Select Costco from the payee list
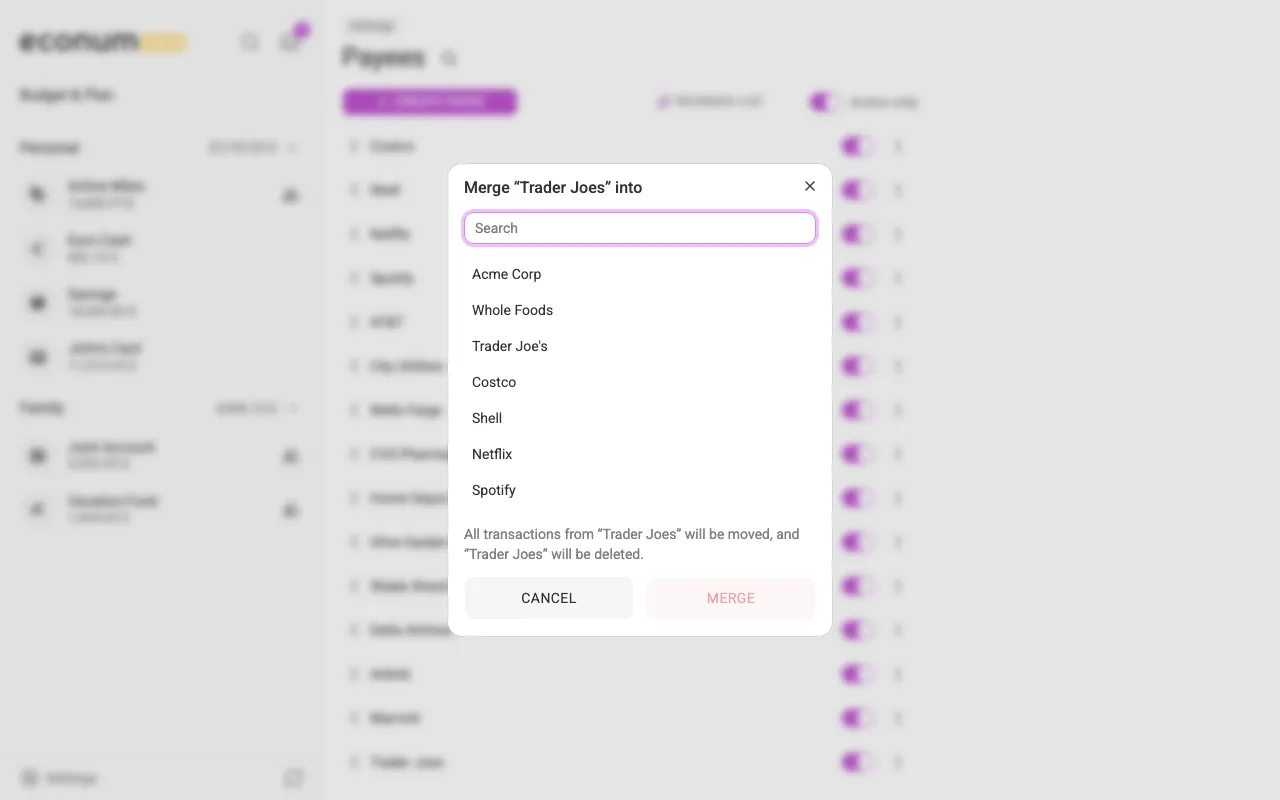Image resolution: width=1280 pixels, height=800 pixels. [640, 382]
